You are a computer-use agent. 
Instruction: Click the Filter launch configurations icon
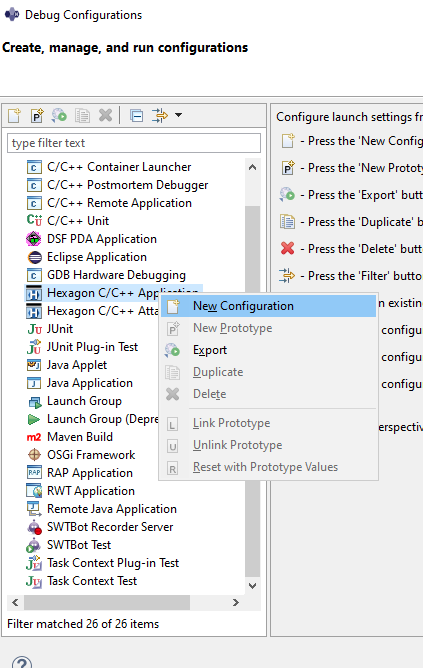[x=160, y=115]
